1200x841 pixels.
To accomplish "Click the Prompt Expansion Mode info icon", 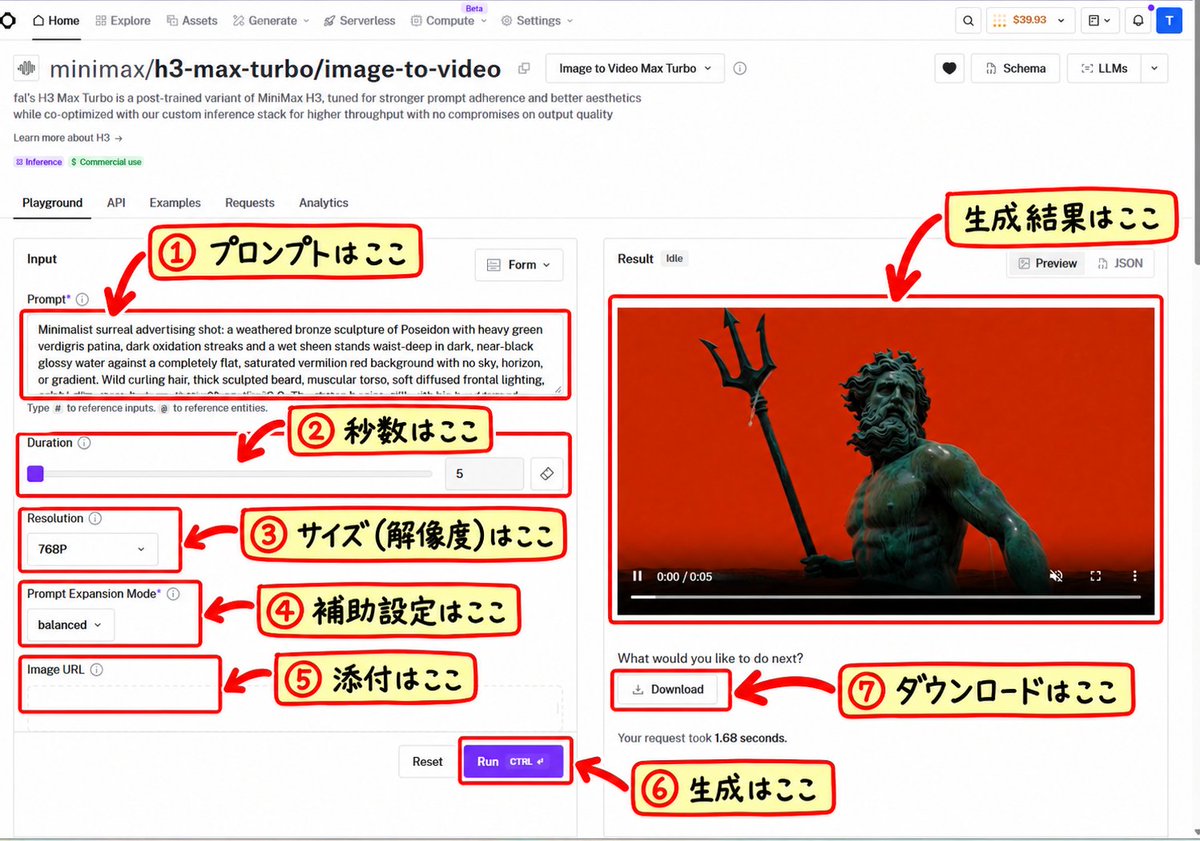I will (x=173, y=594).
